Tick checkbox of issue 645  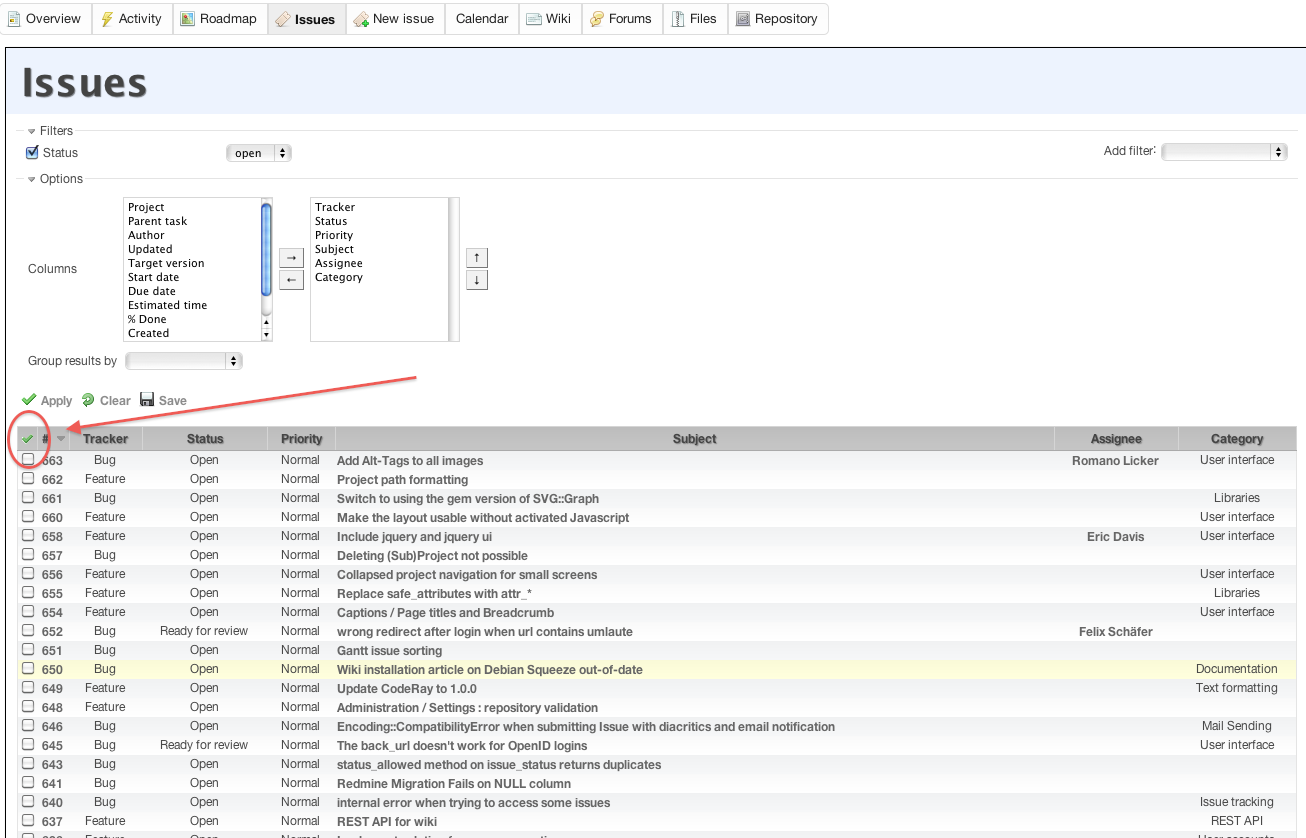pyautogui.click(x=28, y=745)
